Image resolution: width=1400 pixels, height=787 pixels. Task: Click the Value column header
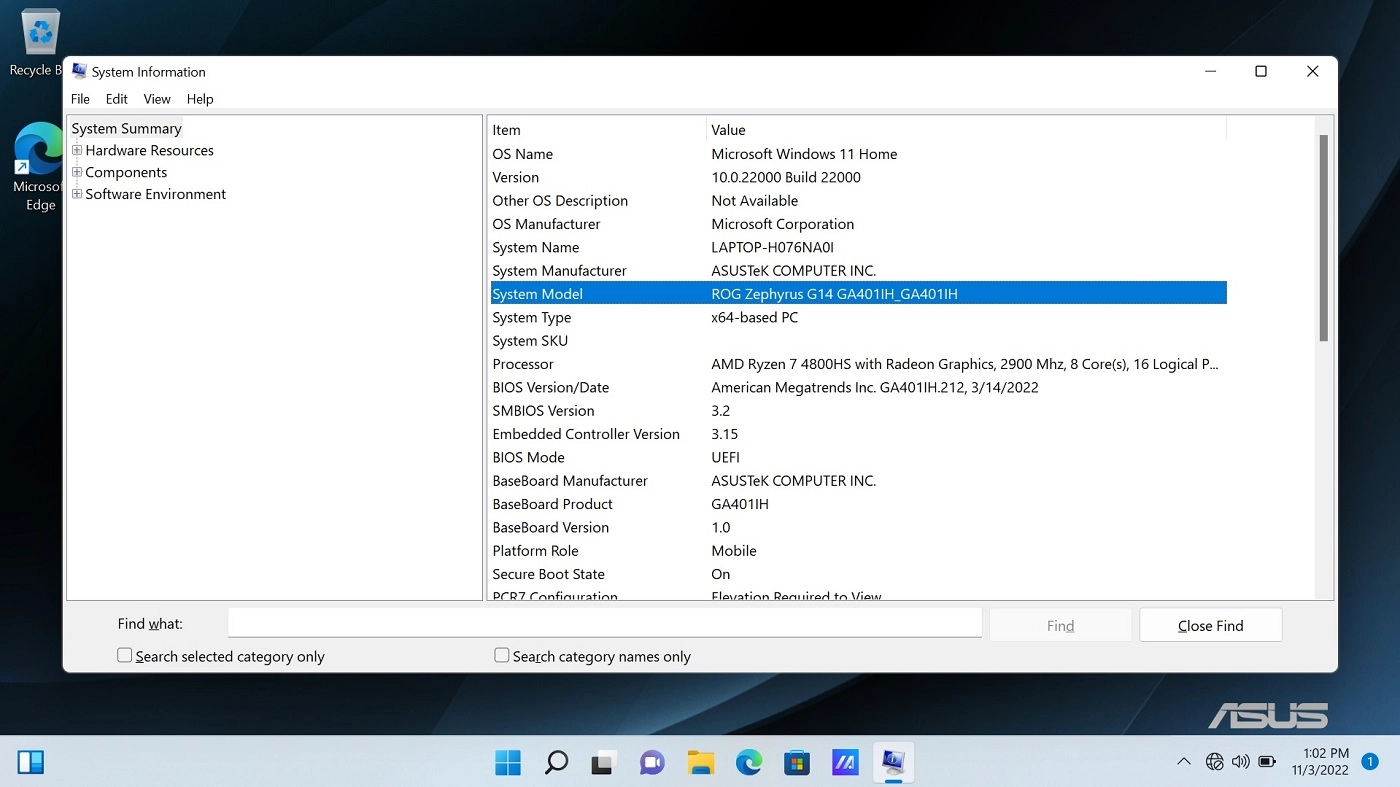point(966,130)
